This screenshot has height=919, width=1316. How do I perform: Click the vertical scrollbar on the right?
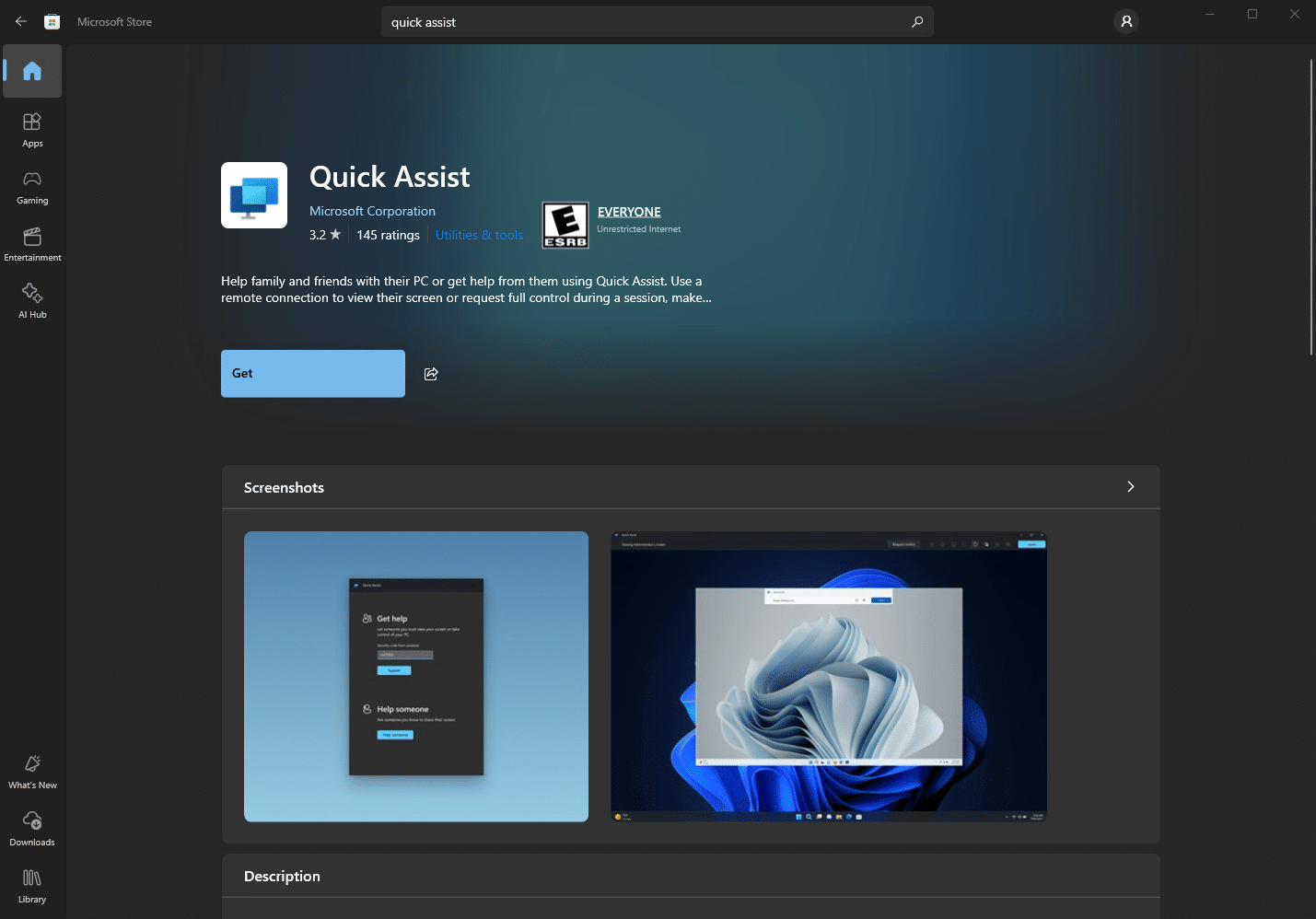[x=1311, y=207]
